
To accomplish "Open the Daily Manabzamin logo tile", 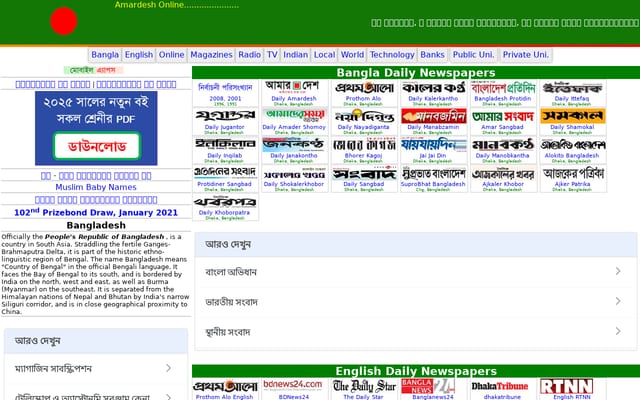I will (x=433, y=116).
